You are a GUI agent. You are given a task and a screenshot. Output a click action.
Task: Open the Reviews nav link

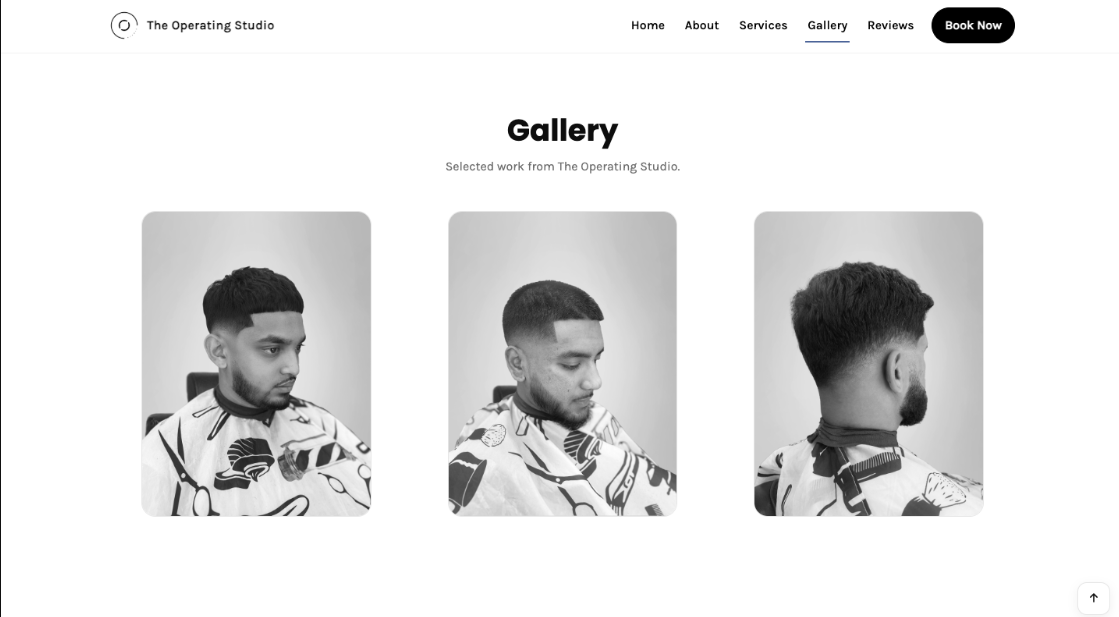[x=890, y=26]
